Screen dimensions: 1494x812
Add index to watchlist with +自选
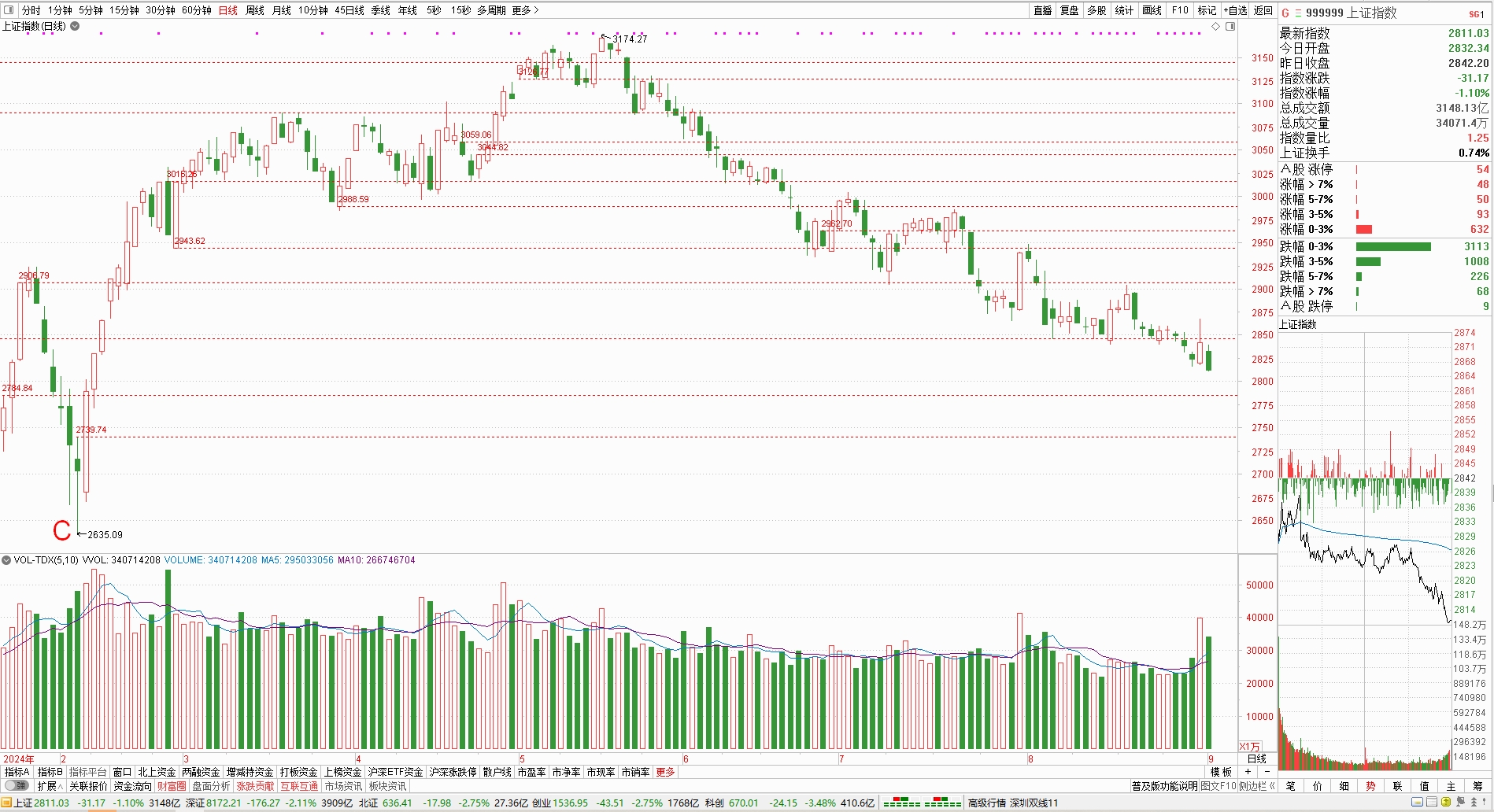1235,10
